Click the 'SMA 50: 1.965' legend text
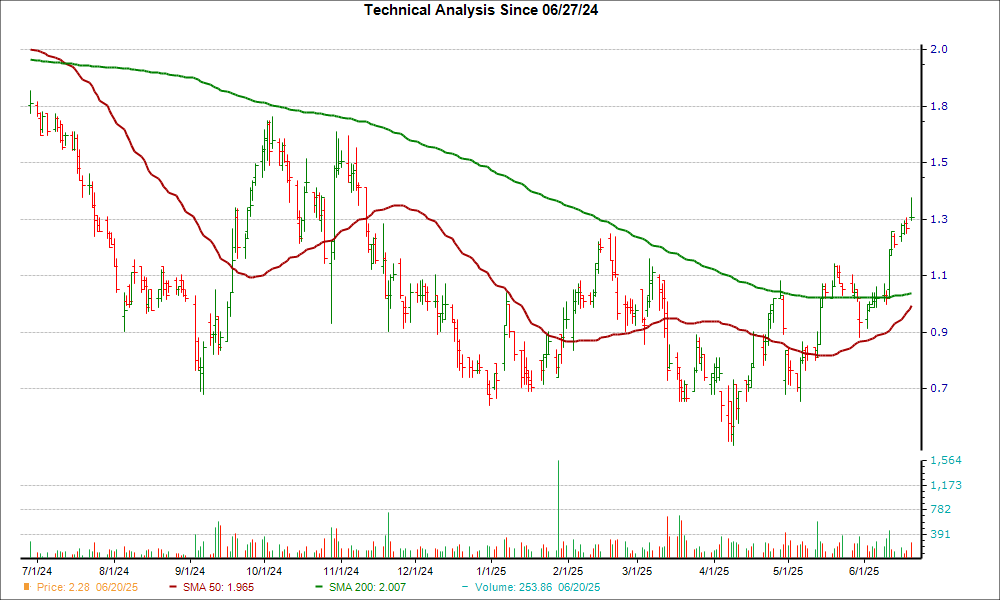The height and width of the screenshot is (600, 1000). 218,587
